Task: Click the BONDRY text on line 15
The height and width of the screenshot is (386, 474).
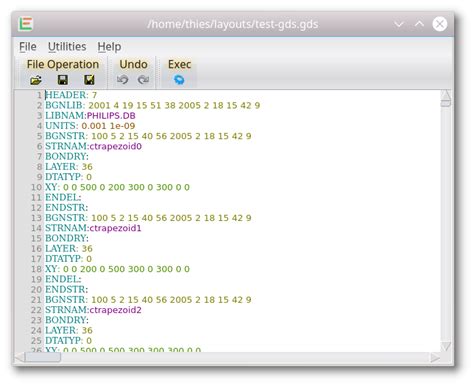Action: [x=67, y=238]
